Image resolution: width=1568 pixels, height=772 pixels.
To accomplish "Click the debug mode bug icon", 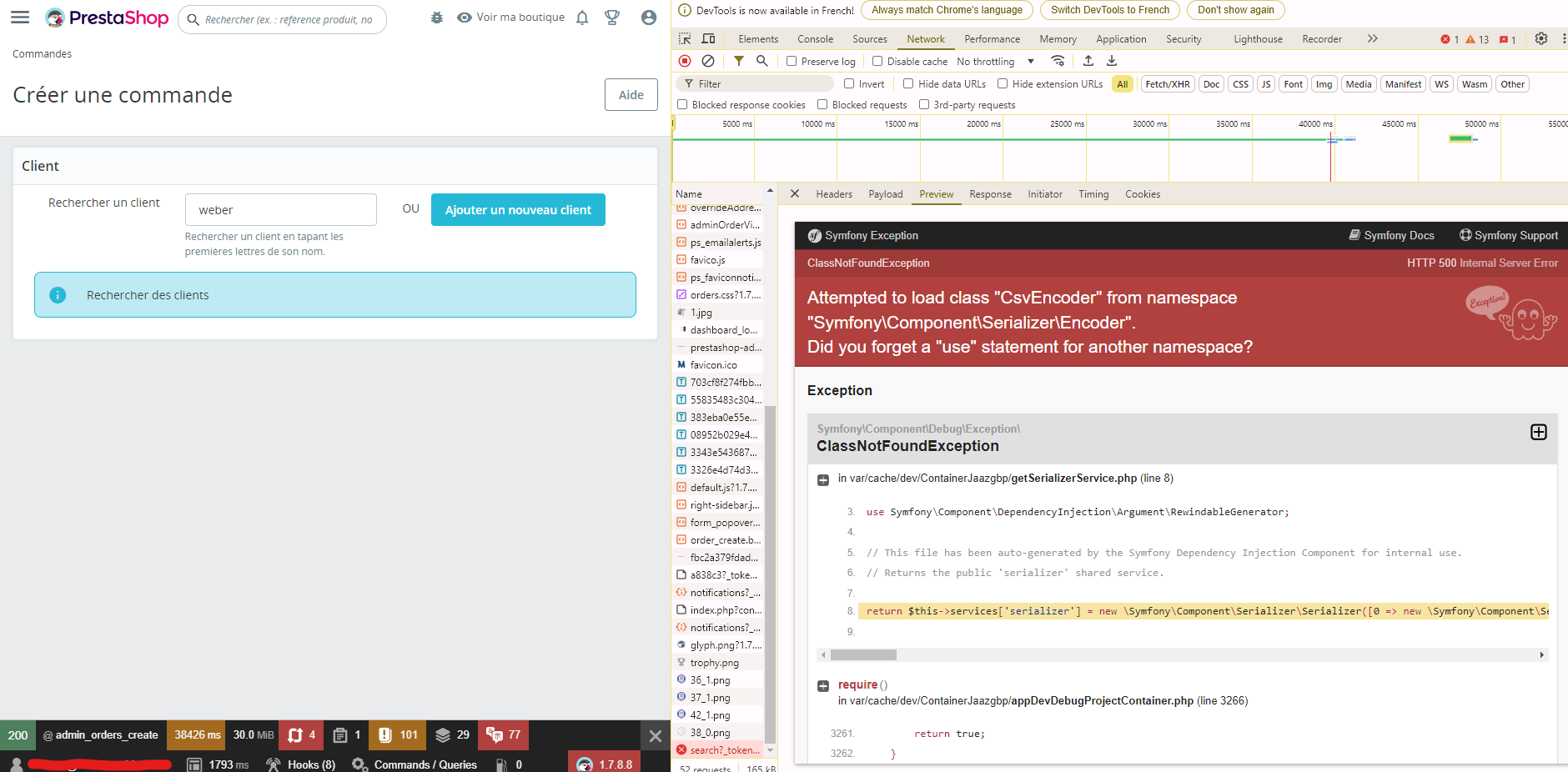I will [437, 18].
